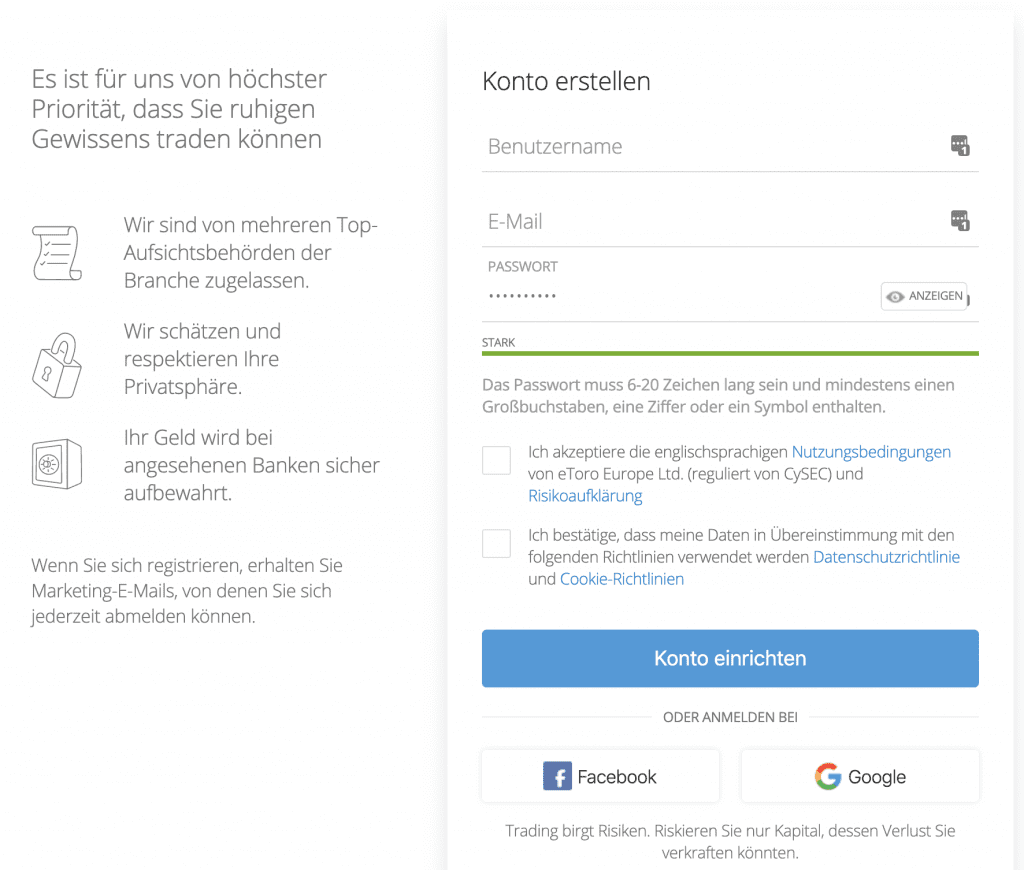Open the Risikoaufklärung link
Screen dimensions: 1024x870
[585, 496]
